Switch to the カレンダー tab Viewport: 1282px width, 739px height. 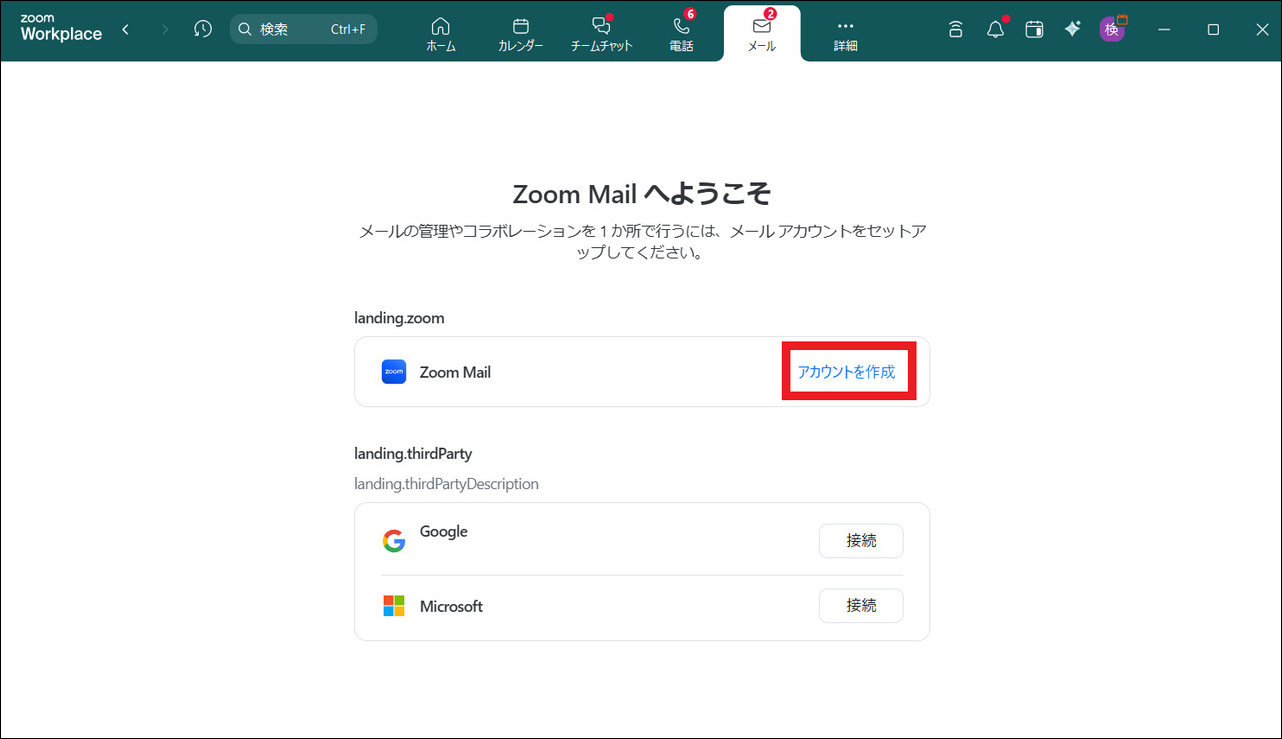click(521, 34)
